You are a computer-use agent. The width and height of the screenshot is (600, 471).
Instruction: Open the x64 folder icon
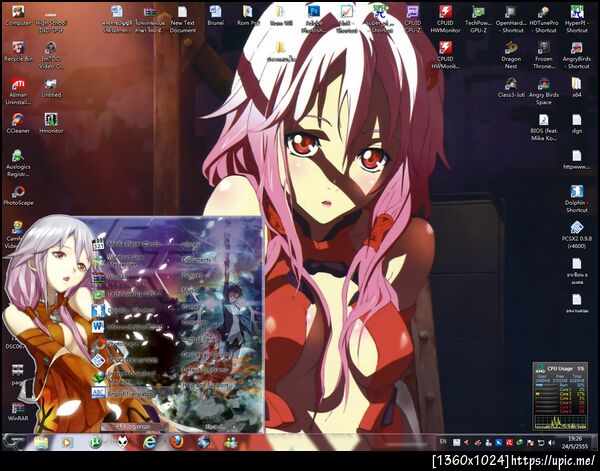(576, 88)
